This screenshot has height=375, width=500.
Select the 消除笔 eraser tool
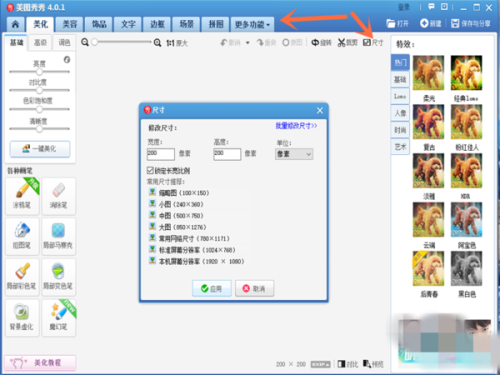pyautogui.click(x=59, y=196)
